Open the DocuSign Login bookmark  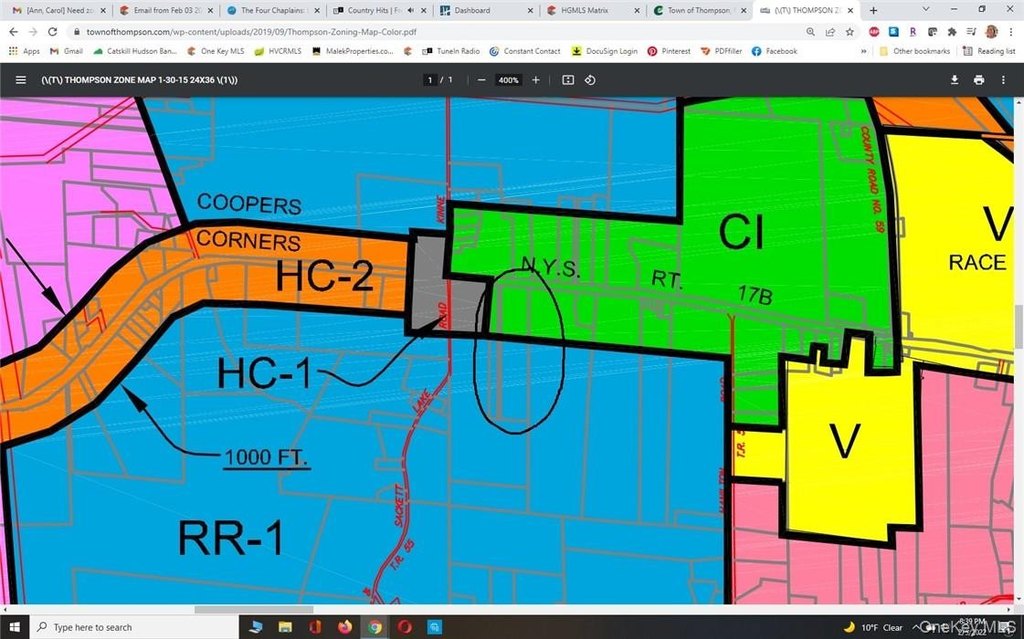(603, 51)
